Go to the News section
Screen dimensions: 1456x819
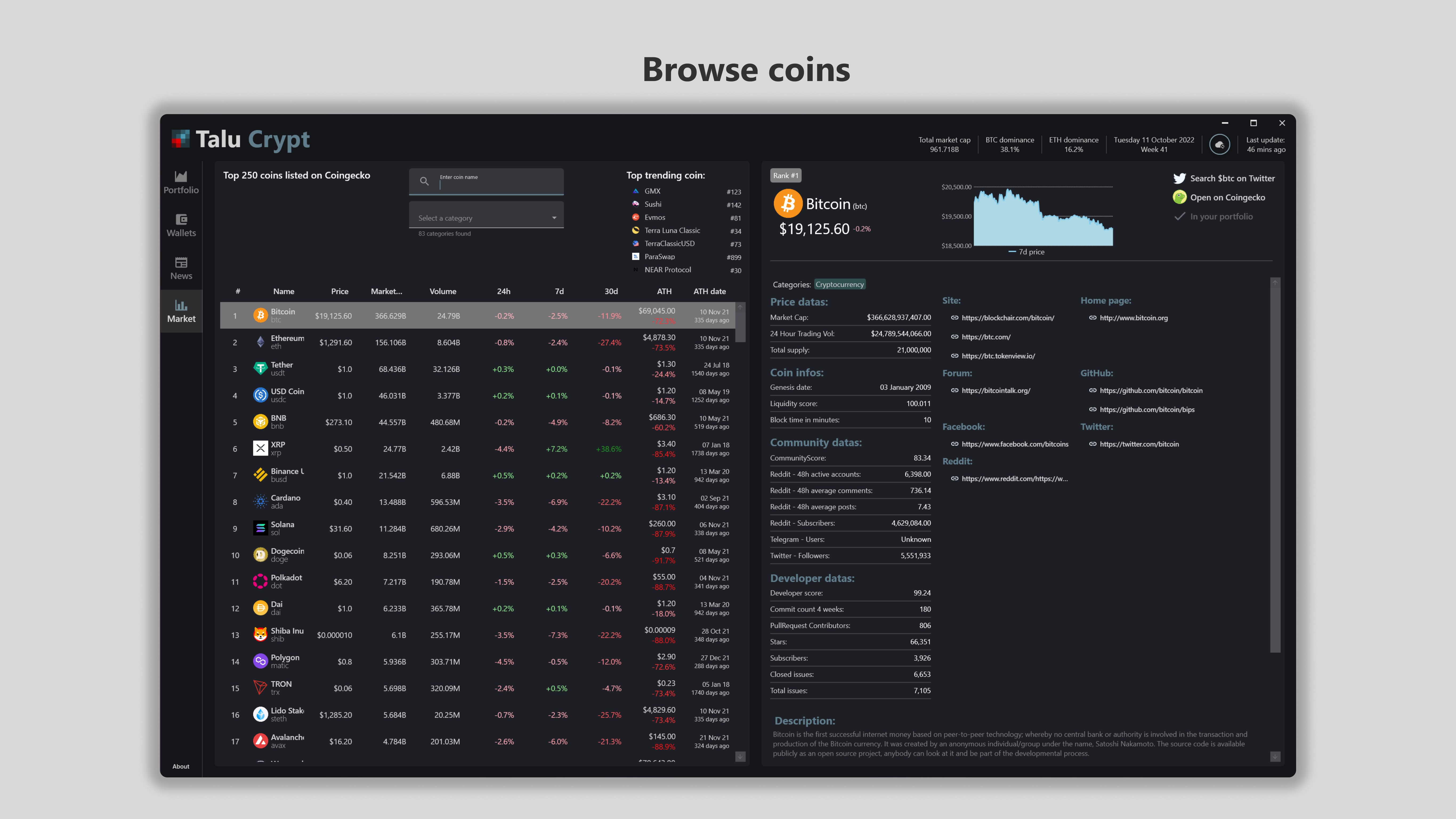tap(181, 268)
